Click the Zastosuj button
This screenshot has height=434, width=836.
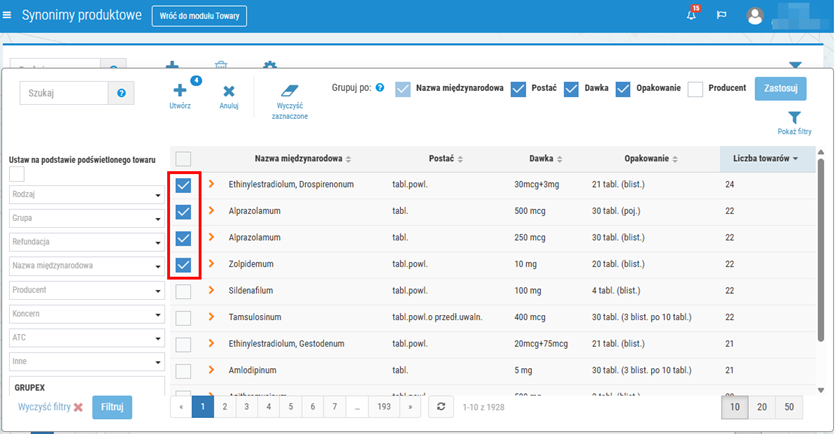tap(780, 88)
